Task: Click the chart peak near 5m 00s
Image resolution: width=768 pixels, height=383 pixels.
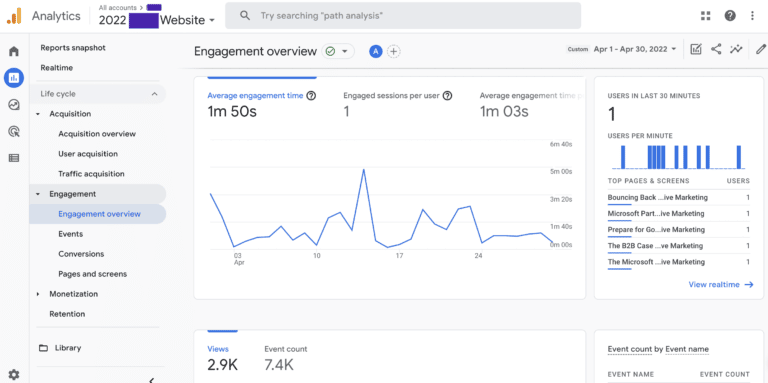Action: (x=363, y=169)
